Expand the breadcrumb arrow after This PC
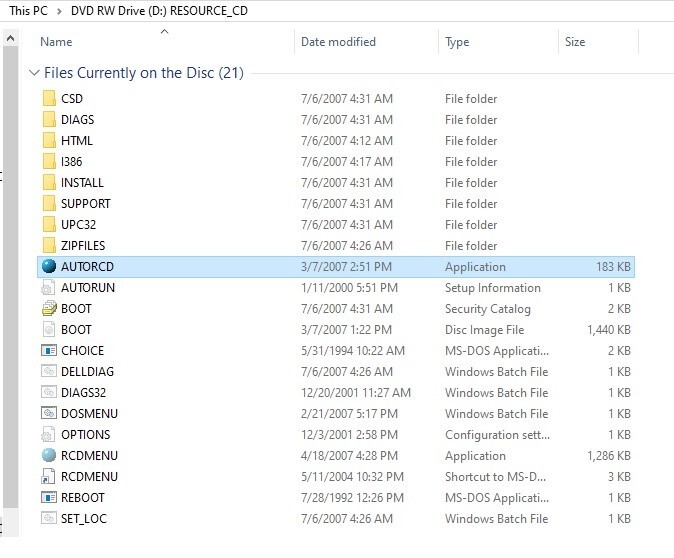The height and width of the screenshot is (558, 674). (x=59, y=11)
